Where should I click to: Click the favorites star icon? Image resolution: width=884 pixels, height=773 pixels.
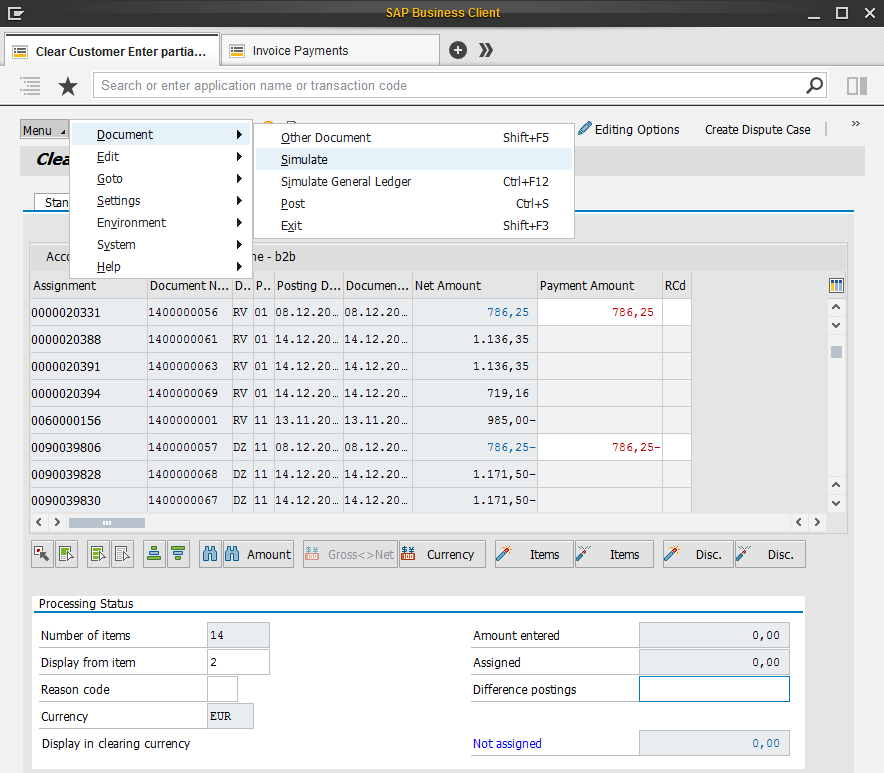tap(68, 86)
